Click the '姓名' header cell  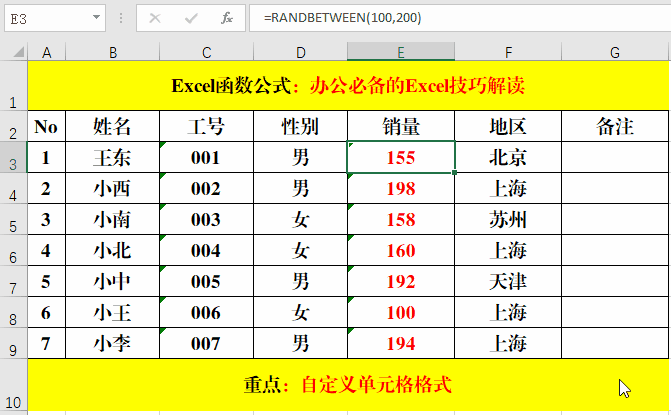point(113,126)
